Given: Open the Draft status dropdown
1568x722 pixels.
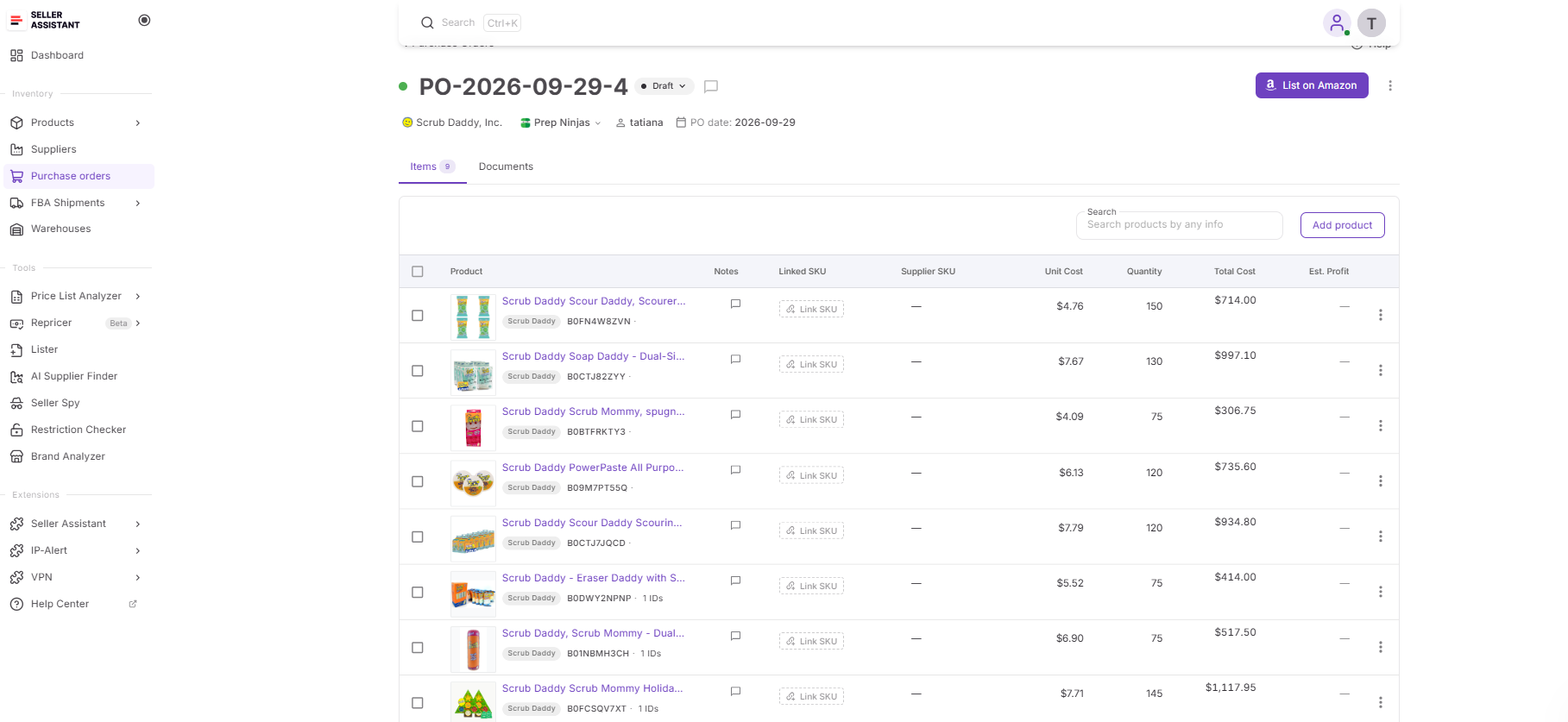Looking at the screenshot, I should (664, 86).
